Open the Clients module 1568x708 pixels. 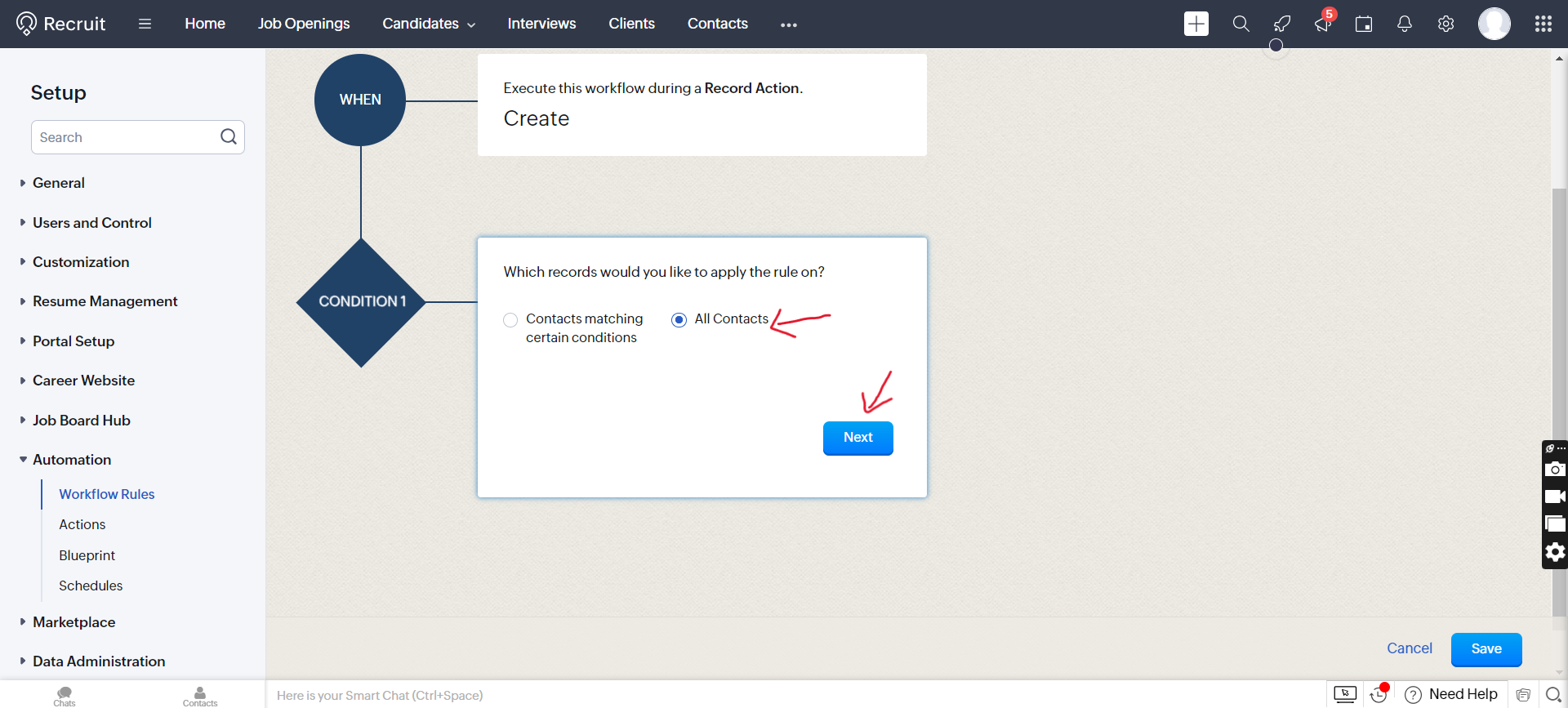click(x=631, y=24)
